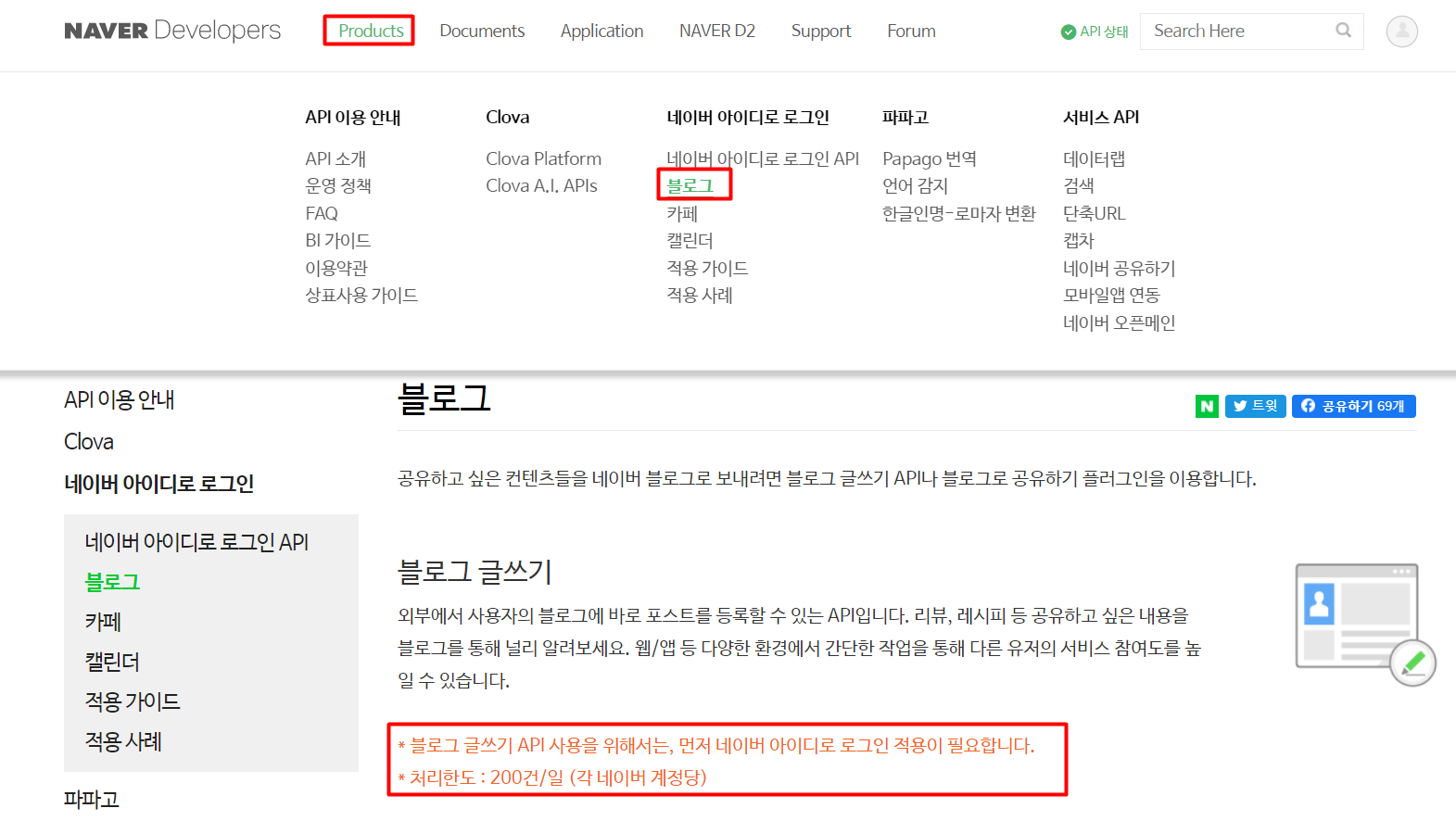Select 블로그 in left sidebar
Screen dimensions: 1456x821
(112, 582)
